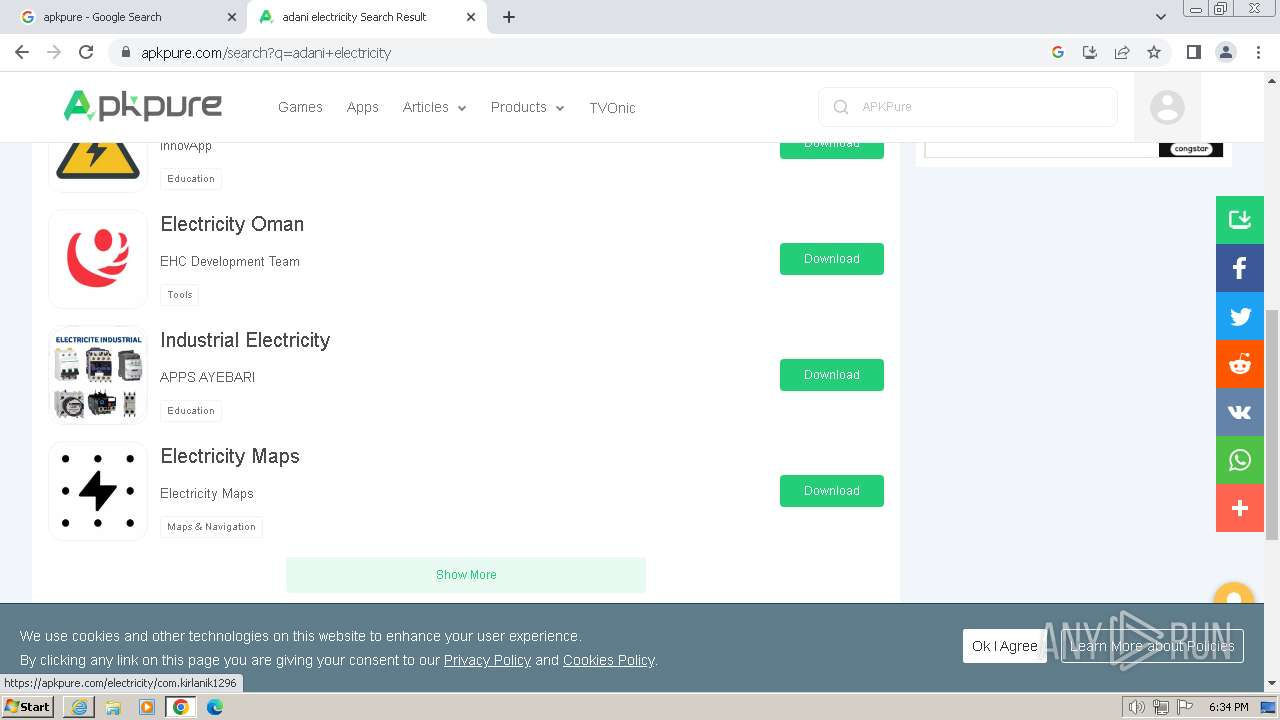The height and width of the screenshot is (720, 1280).
Task: Download Industrial Electricity
Action: pyautogui.click(x=832, y=375)
